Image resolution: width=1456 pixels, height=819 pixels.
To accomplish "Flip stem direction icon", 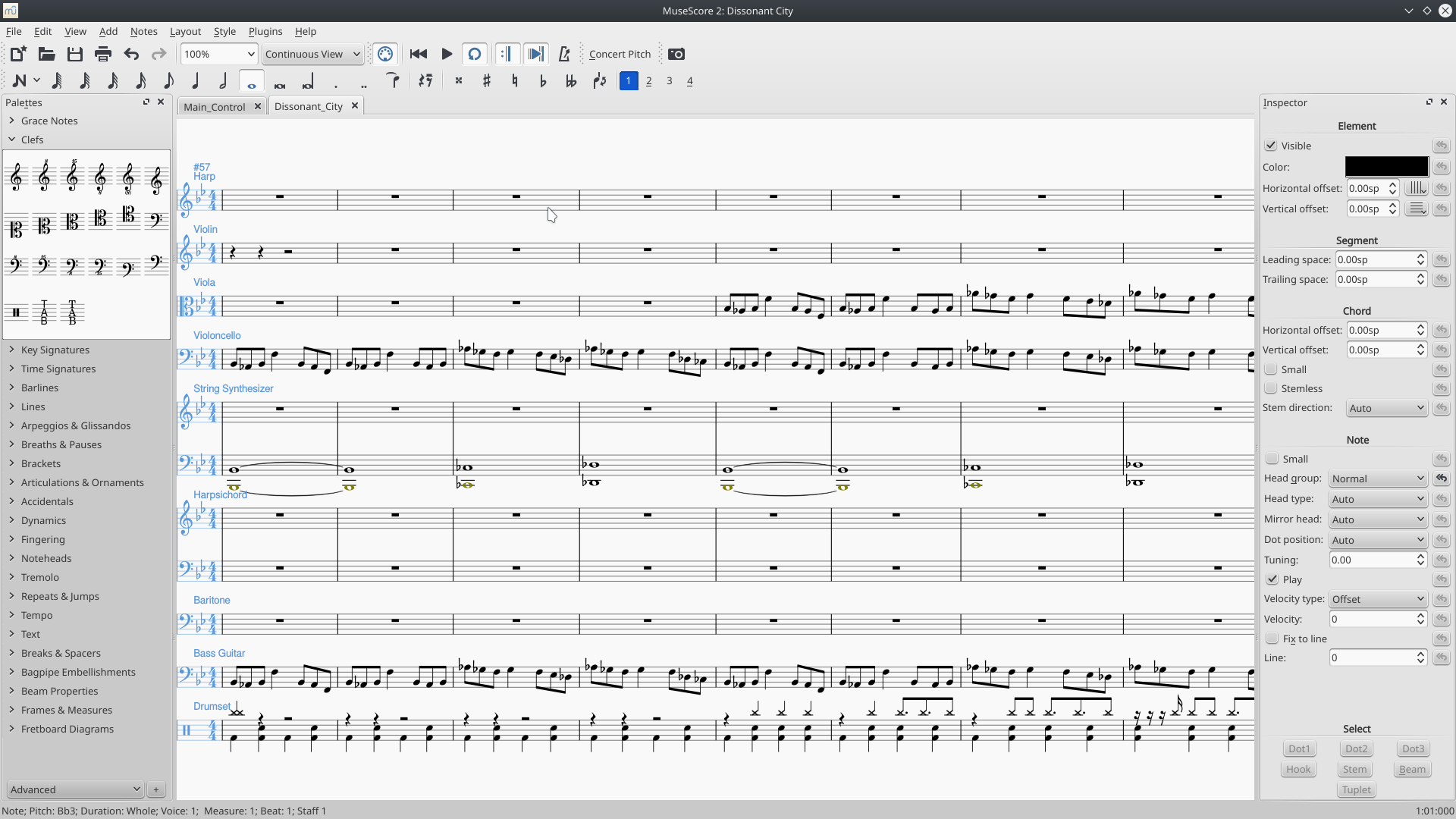I will pyautogui.click(x=600, y=81).
